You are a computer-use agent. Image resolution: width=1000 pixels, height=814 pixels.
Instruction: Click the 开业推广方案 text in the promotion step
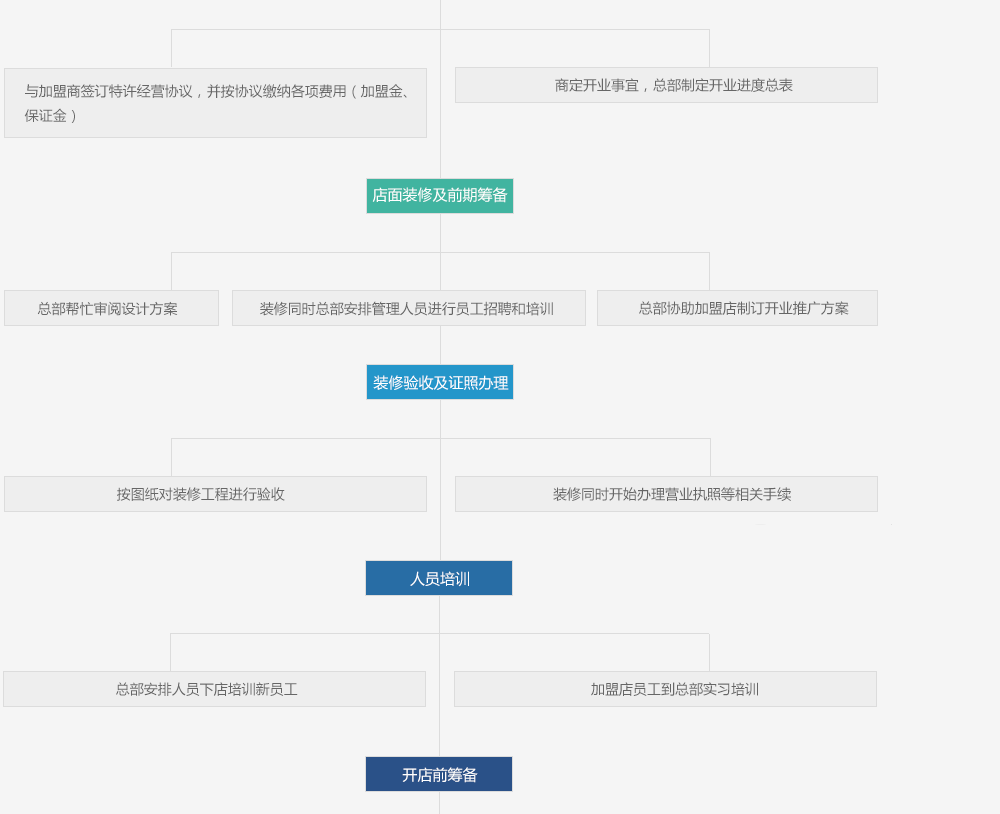[x=807, y=309]
